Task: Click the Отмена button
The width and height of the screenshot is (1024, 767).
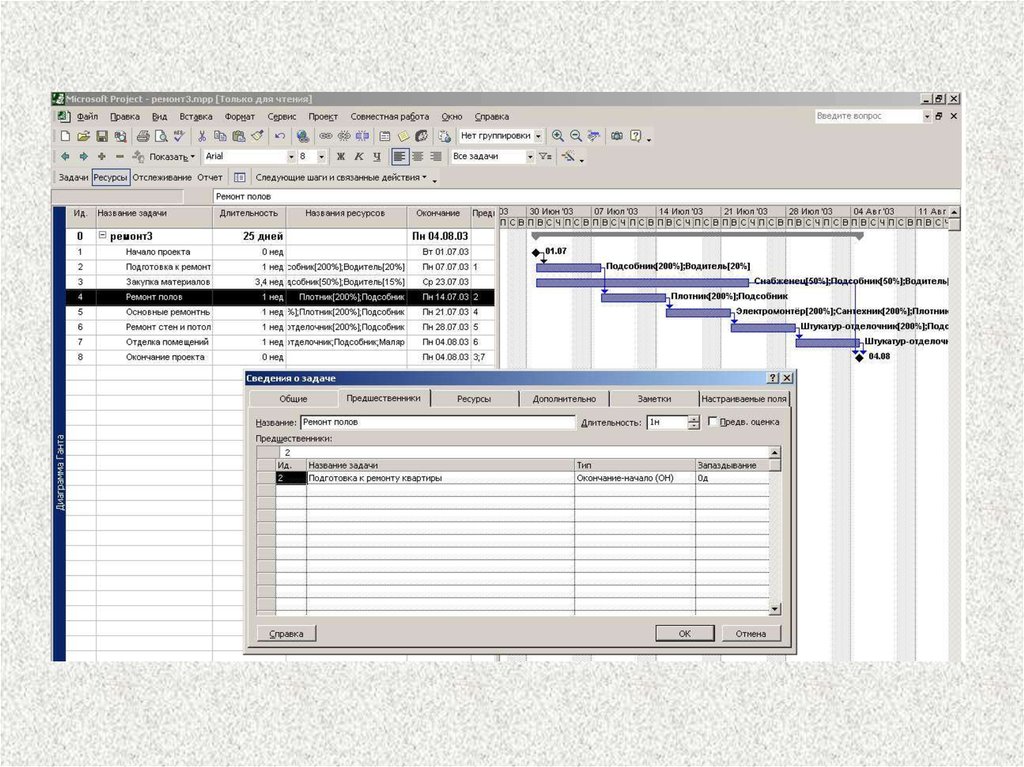Action: [750, 633]
